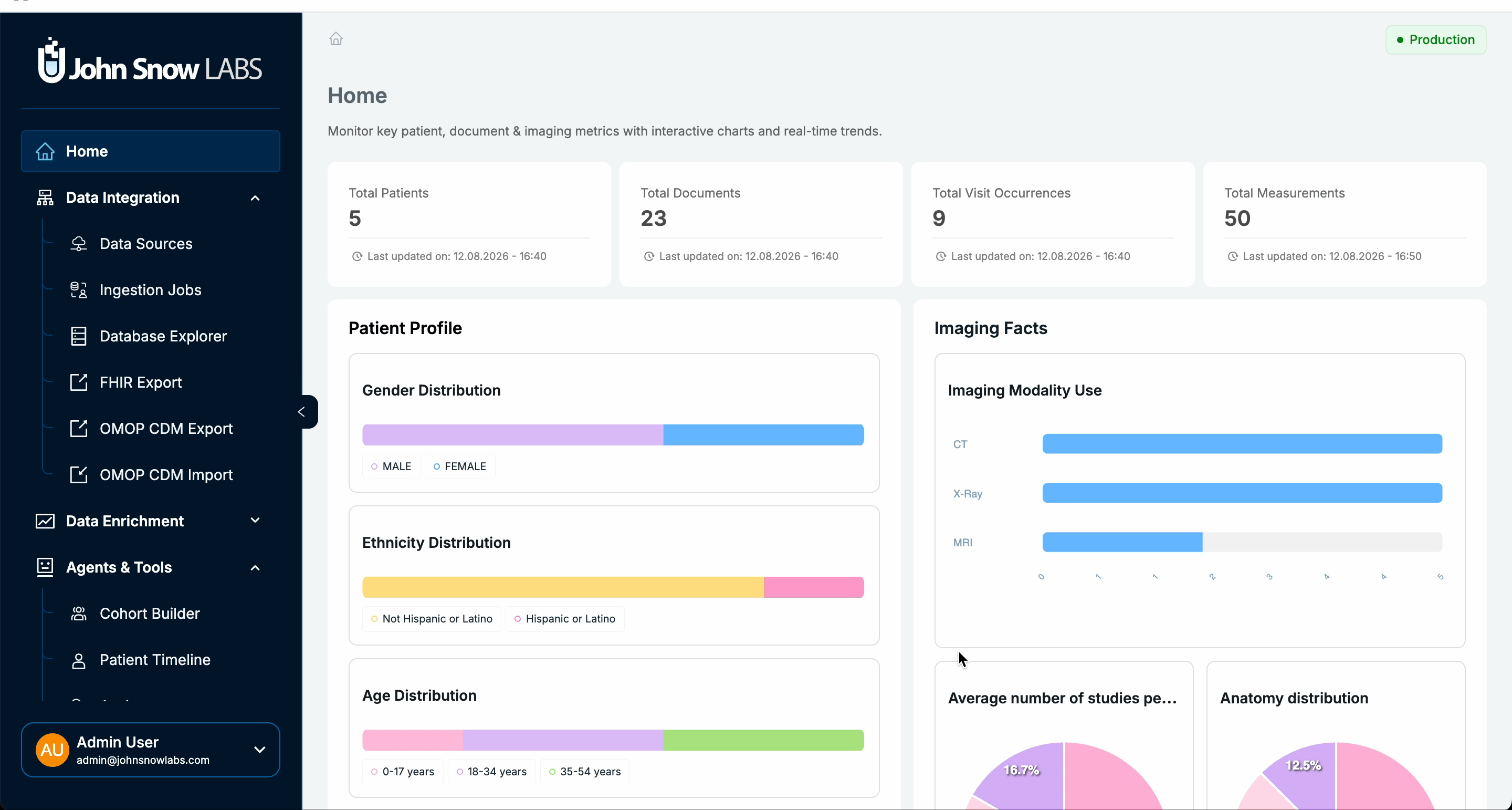The height and width of the screenshot is (810, 1512).
Task: Click the Production environment badge
Action: (1436, 40)
